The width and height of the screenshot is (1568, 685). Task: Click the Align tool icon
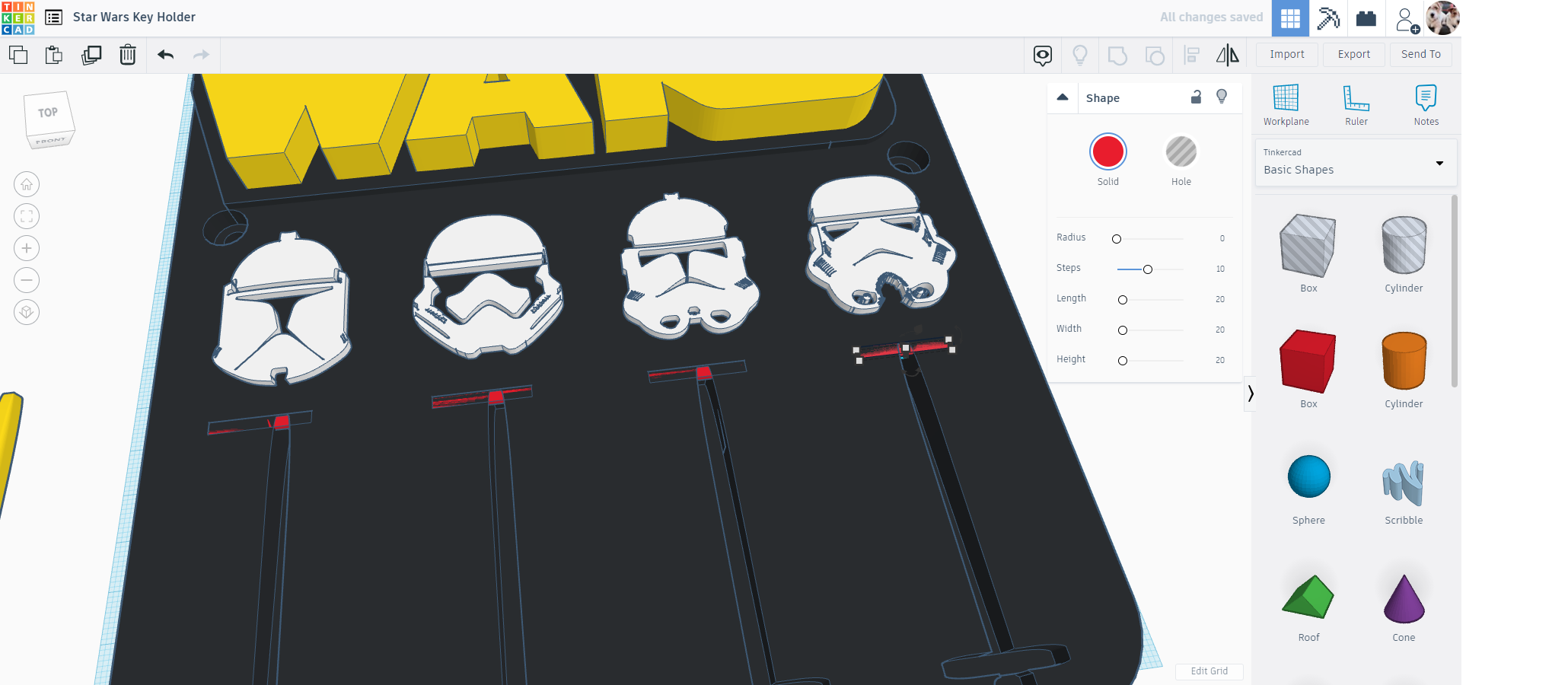click(1191, 55)
